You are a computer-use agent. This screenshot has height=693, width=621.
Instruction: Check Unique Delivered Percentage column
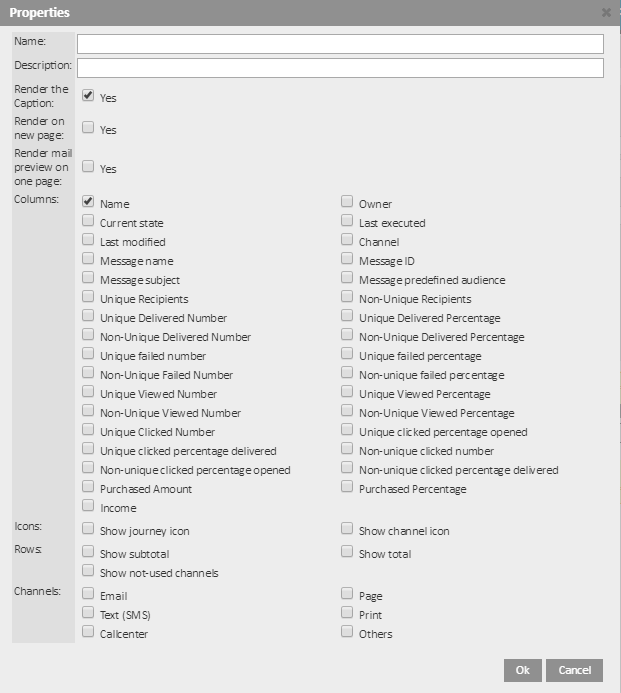click(x=347, y=316)
